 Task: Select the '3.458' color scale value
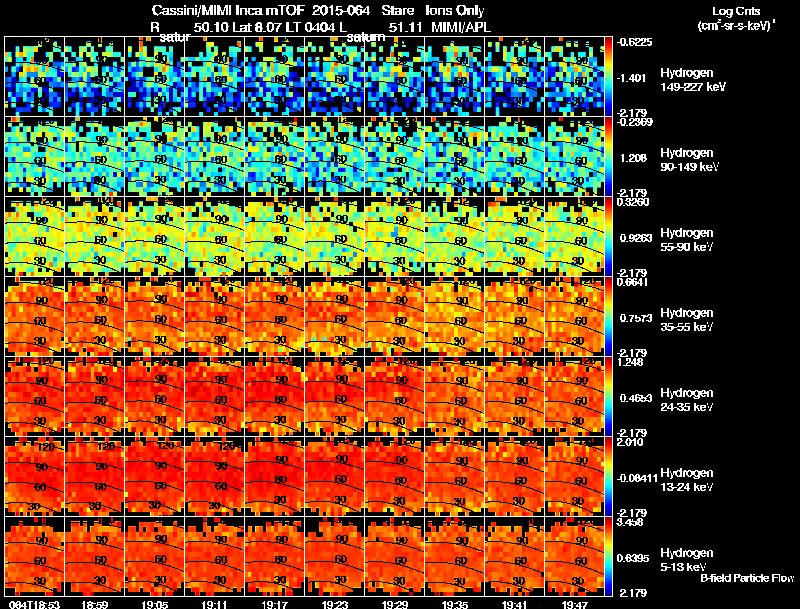[630, 522]
